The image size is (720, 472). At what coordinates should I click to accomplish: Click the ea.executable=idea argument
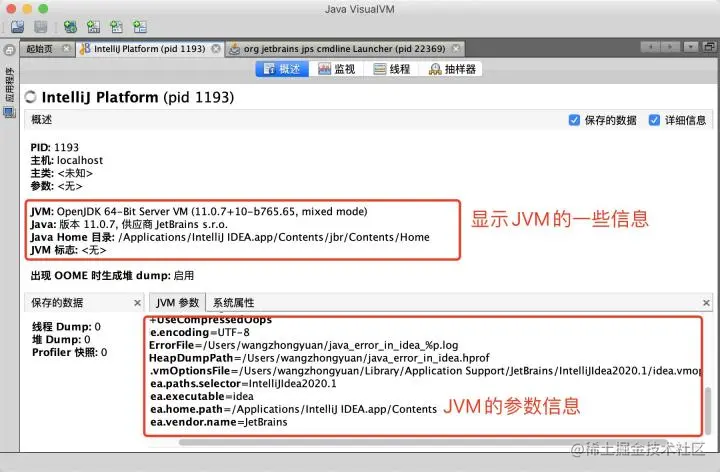(202, 397)
